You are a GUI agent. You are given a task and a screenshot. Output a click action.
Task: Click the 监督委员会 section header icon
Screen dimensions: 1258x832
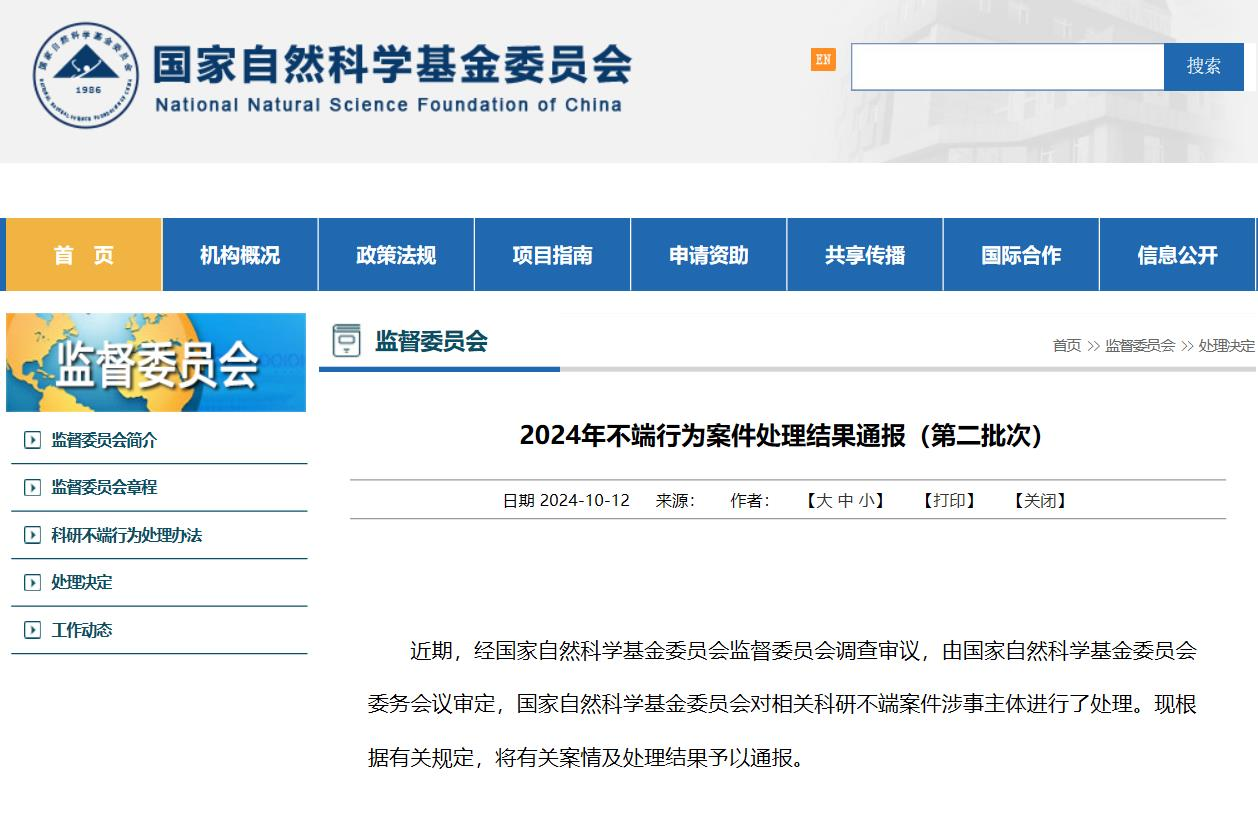click(346, 341)
